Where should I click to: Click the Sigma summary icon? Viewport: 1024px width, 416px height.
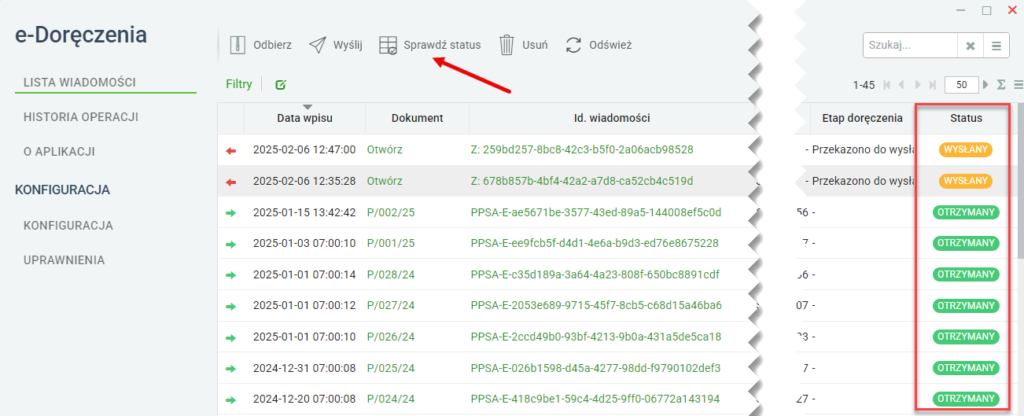[1002, 85]
